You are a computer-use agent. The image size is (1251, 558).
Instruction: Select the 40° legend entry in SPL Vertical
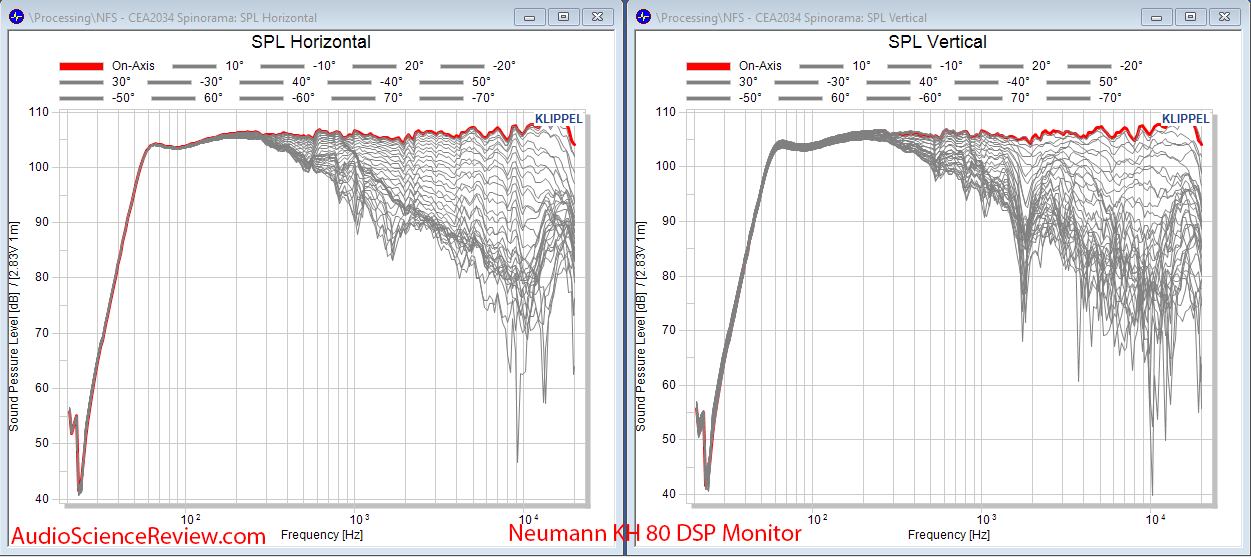902,82
